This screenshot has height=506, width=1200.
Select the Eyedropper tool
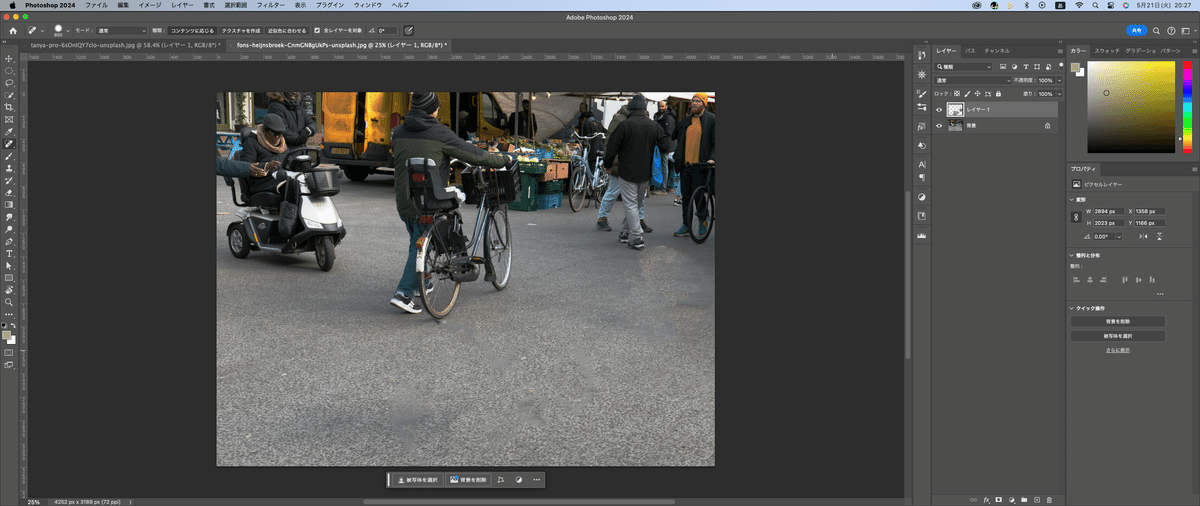(9, 132)
